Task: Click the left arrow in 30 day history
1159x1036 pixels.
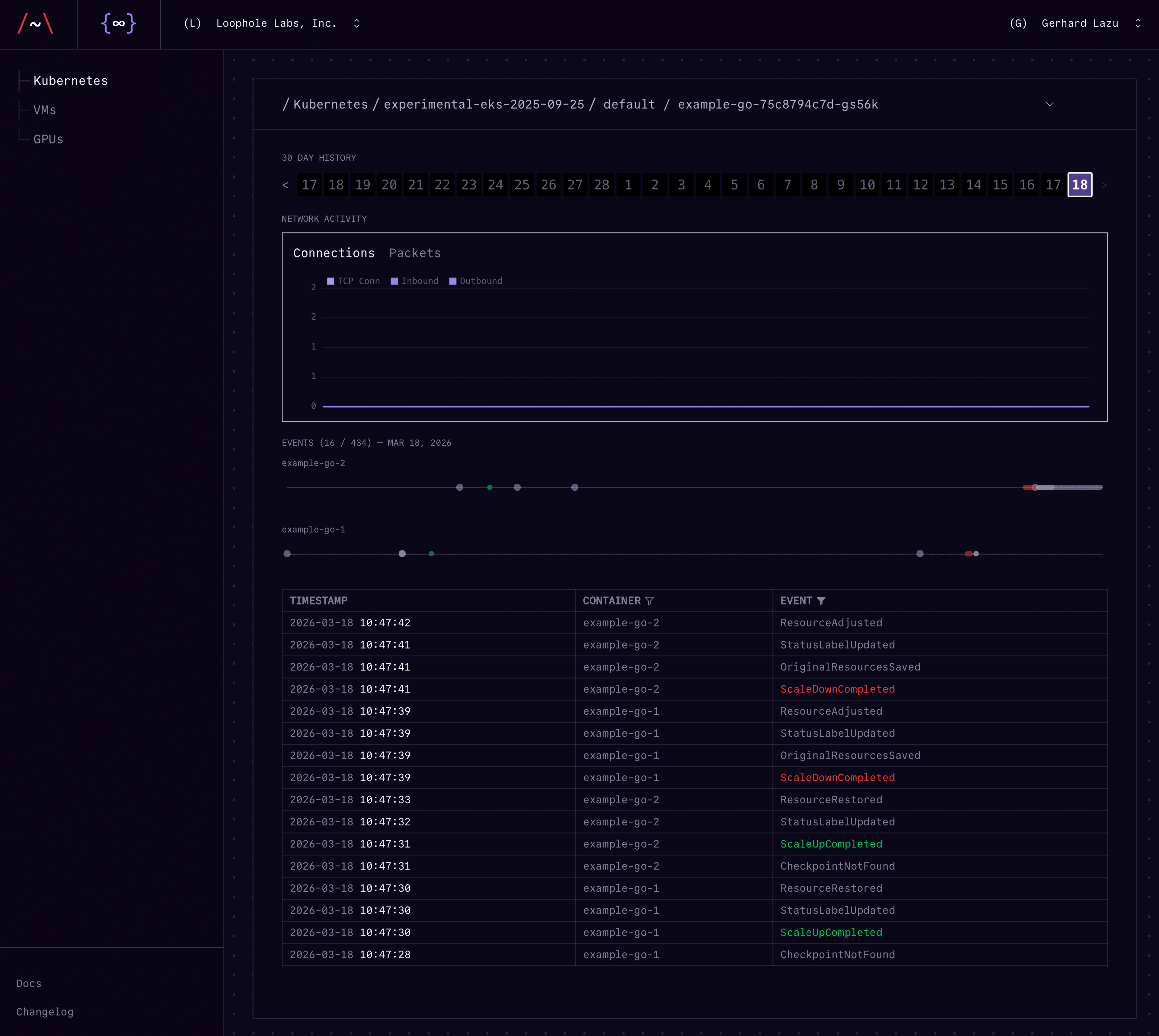Action: (x=286, y=184)
